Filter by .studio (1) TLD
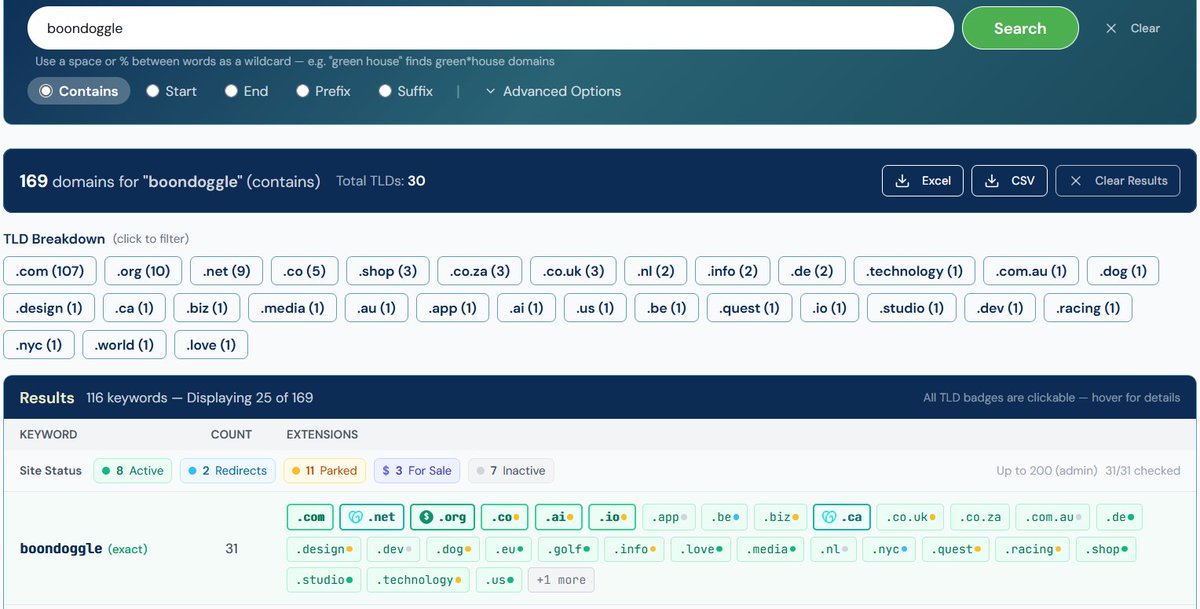The image size is (1200, 609). click(911, 308)
